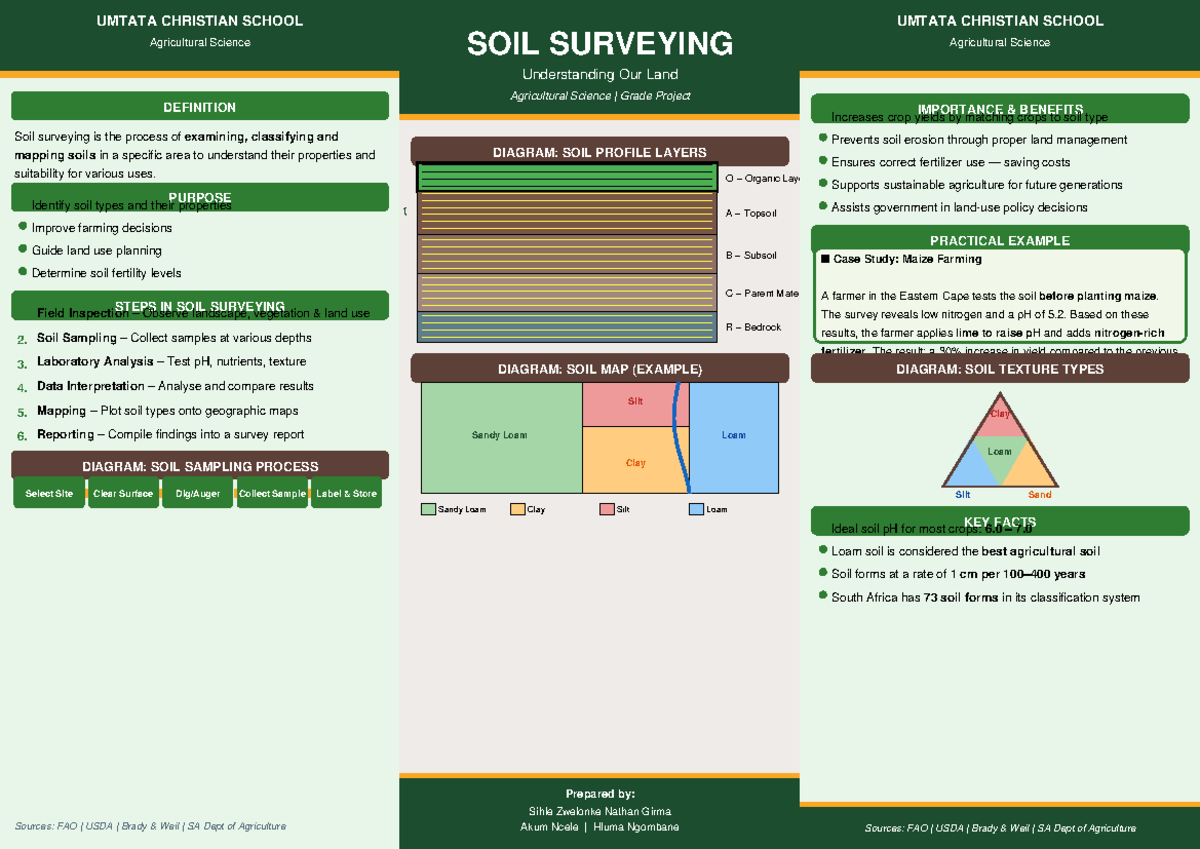Click the 'Laboratory Analysis' step line
The image size is (1200, 849).
171,362
